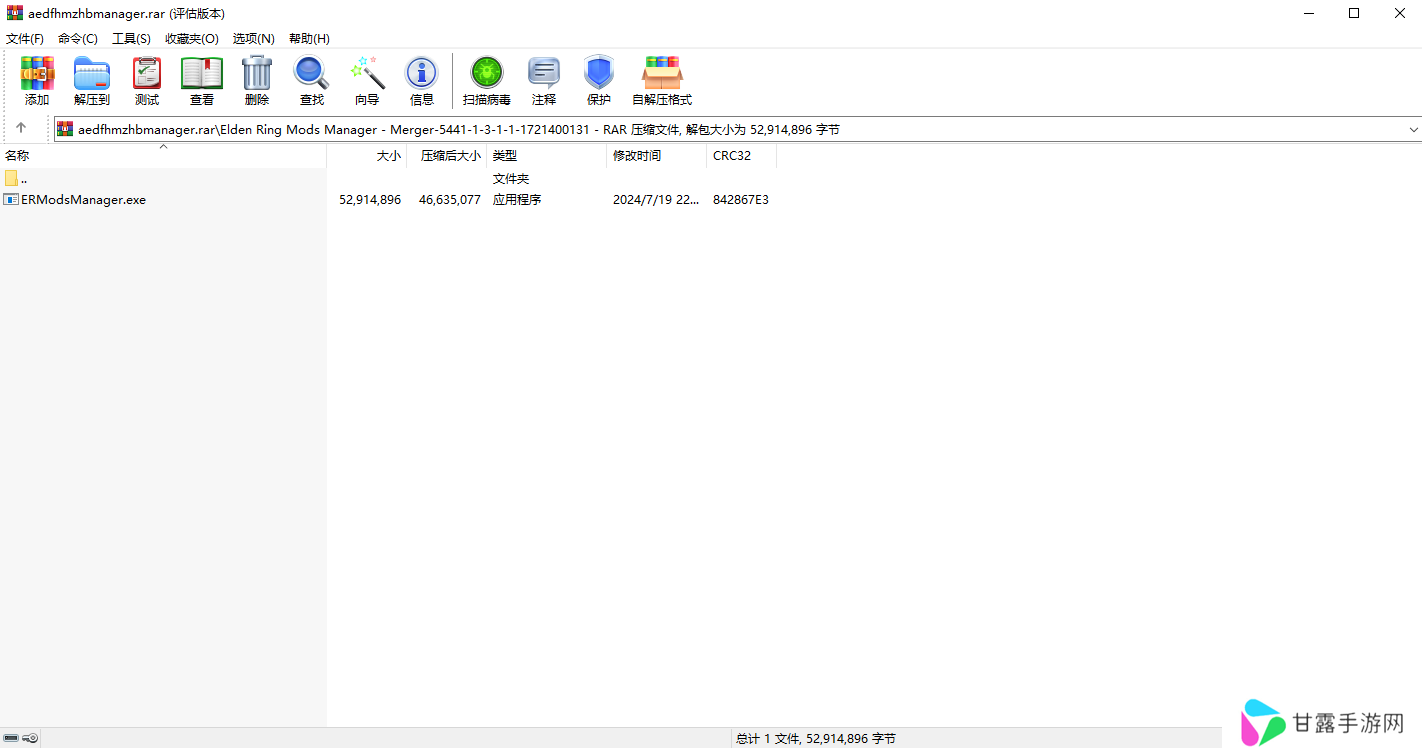Click the 查看 (View) book icon
The width and height of the screenshot is (1422, 748).
[x=202, y=73]
